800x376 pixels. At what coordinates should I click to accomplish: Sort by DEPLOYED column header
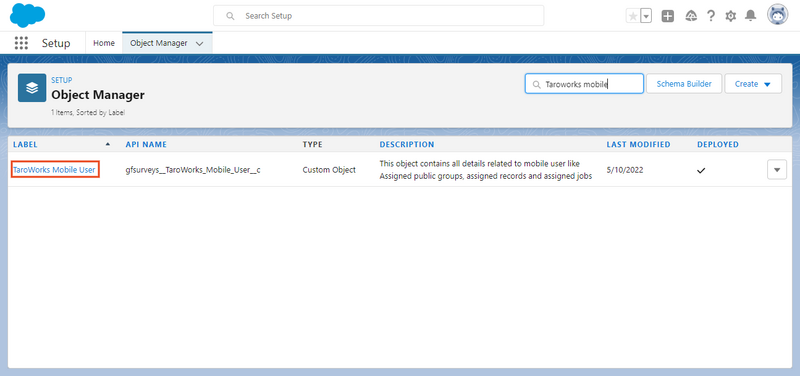718,144
